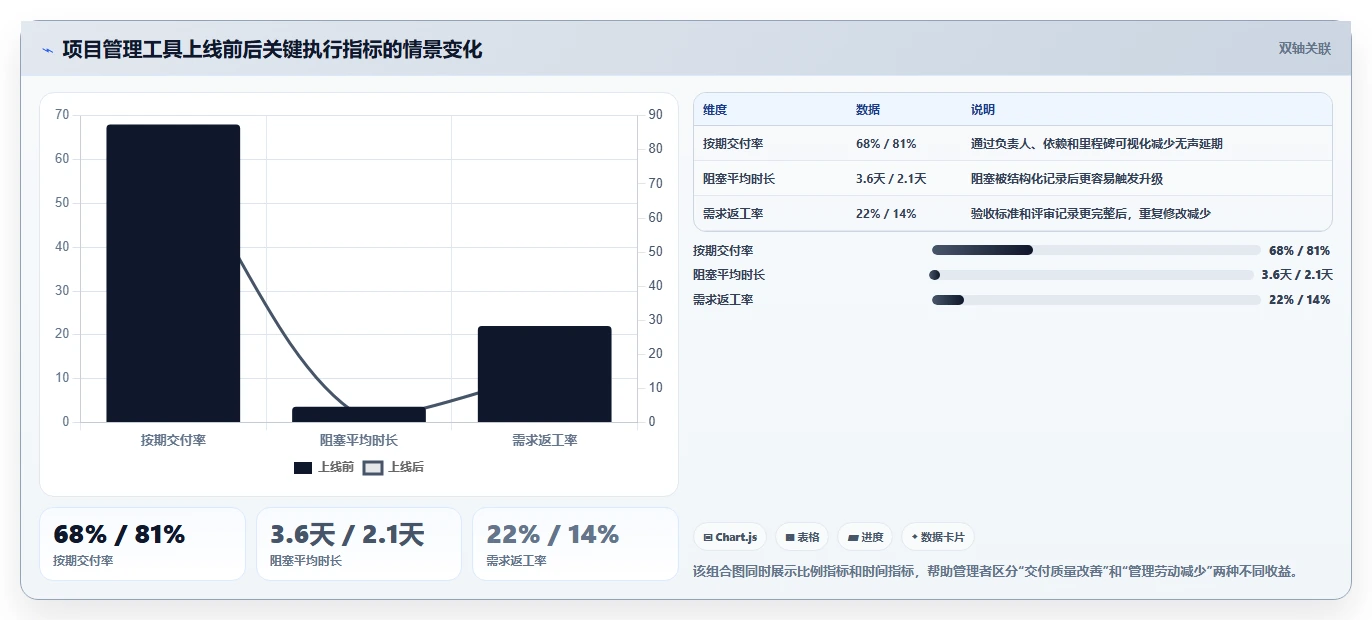Click table cell 22% / 14%
Viewport: 1372px width, 620px height.
pyautogui.click(x=886, y=214)
